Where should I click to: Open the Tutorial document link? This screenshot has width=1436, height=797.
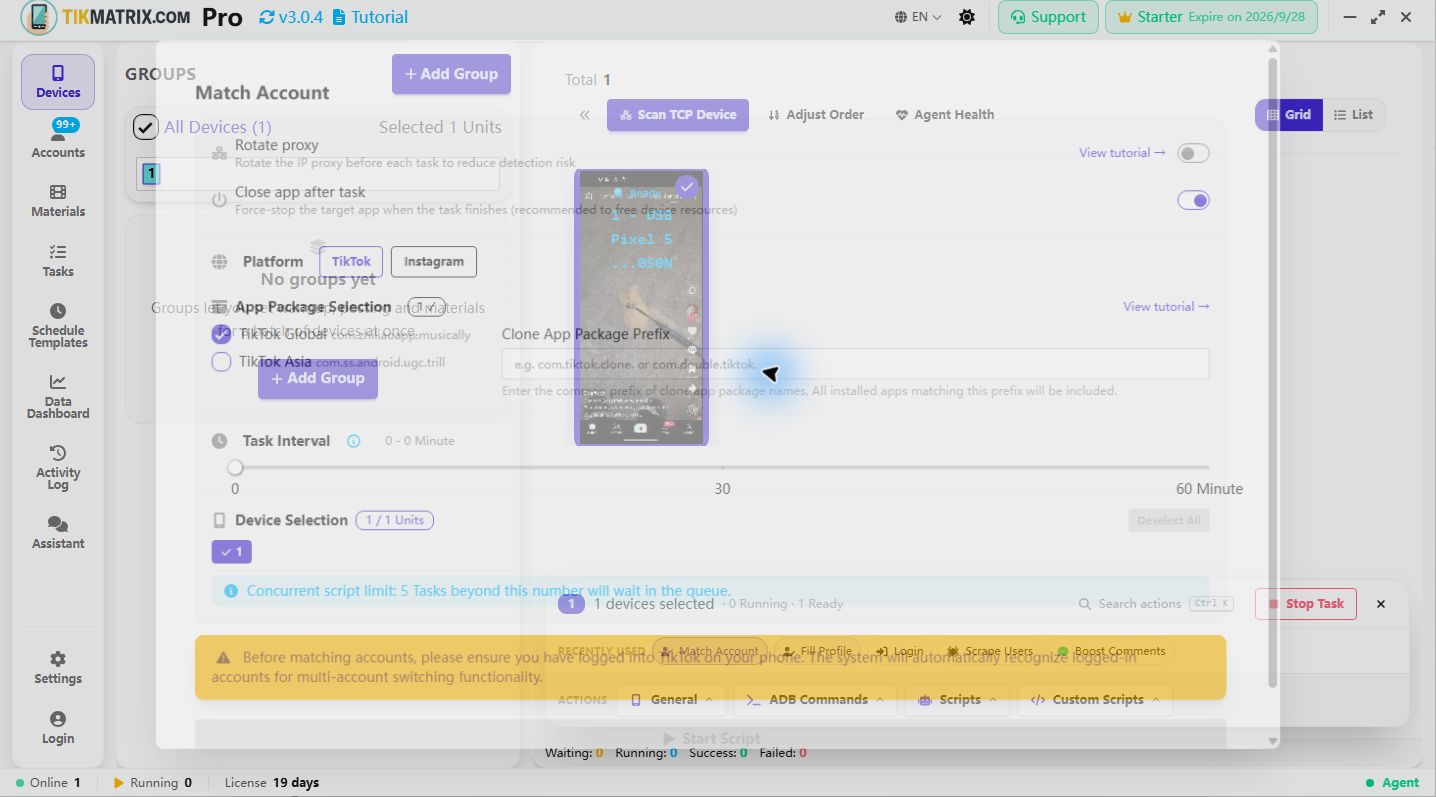point(370,17)
